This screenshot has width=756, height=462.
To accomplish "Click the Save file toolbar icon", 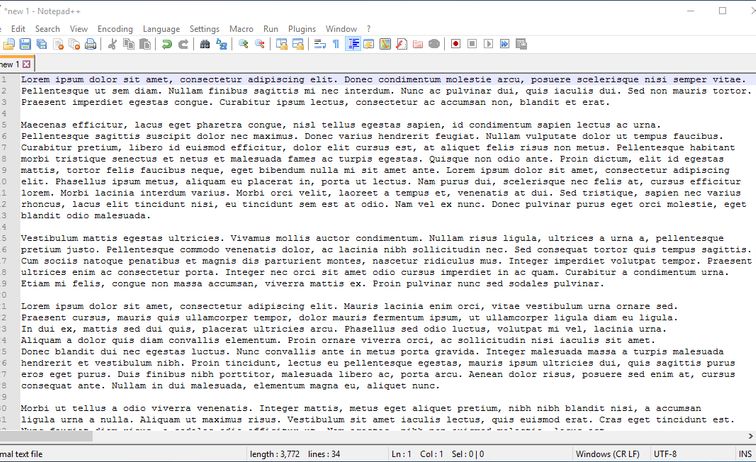I will click(25, 44).
